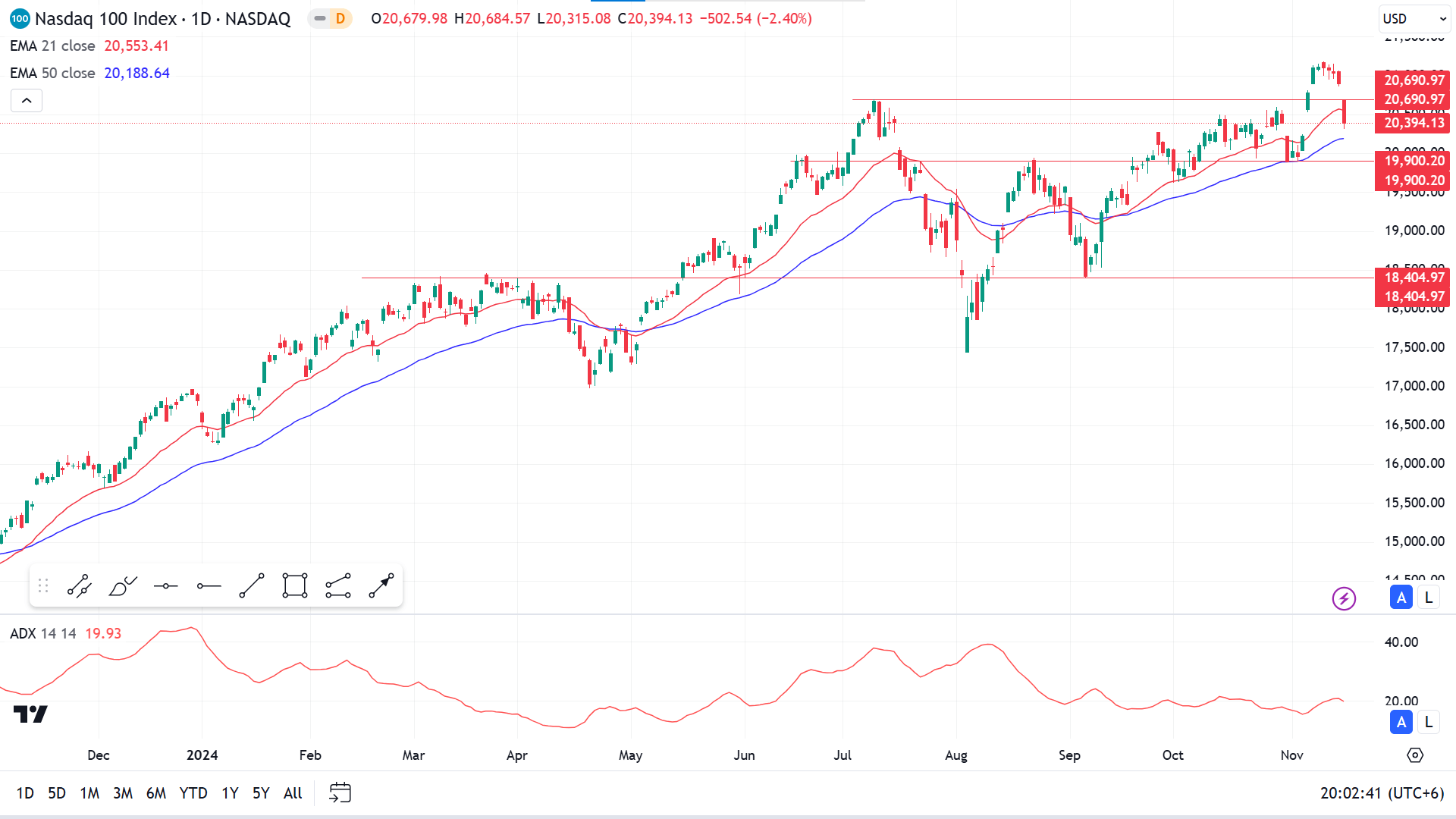Select the EMA 50 close indicator legend

(x=52, y=73)
